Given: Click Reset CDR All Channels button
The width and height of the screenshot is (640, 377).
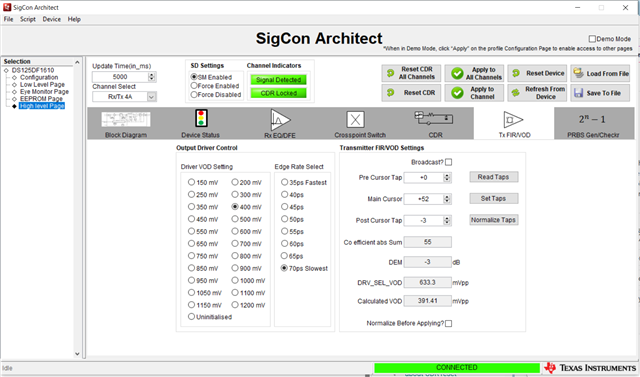Looking at the screenshot, I should tap(411, 73).
